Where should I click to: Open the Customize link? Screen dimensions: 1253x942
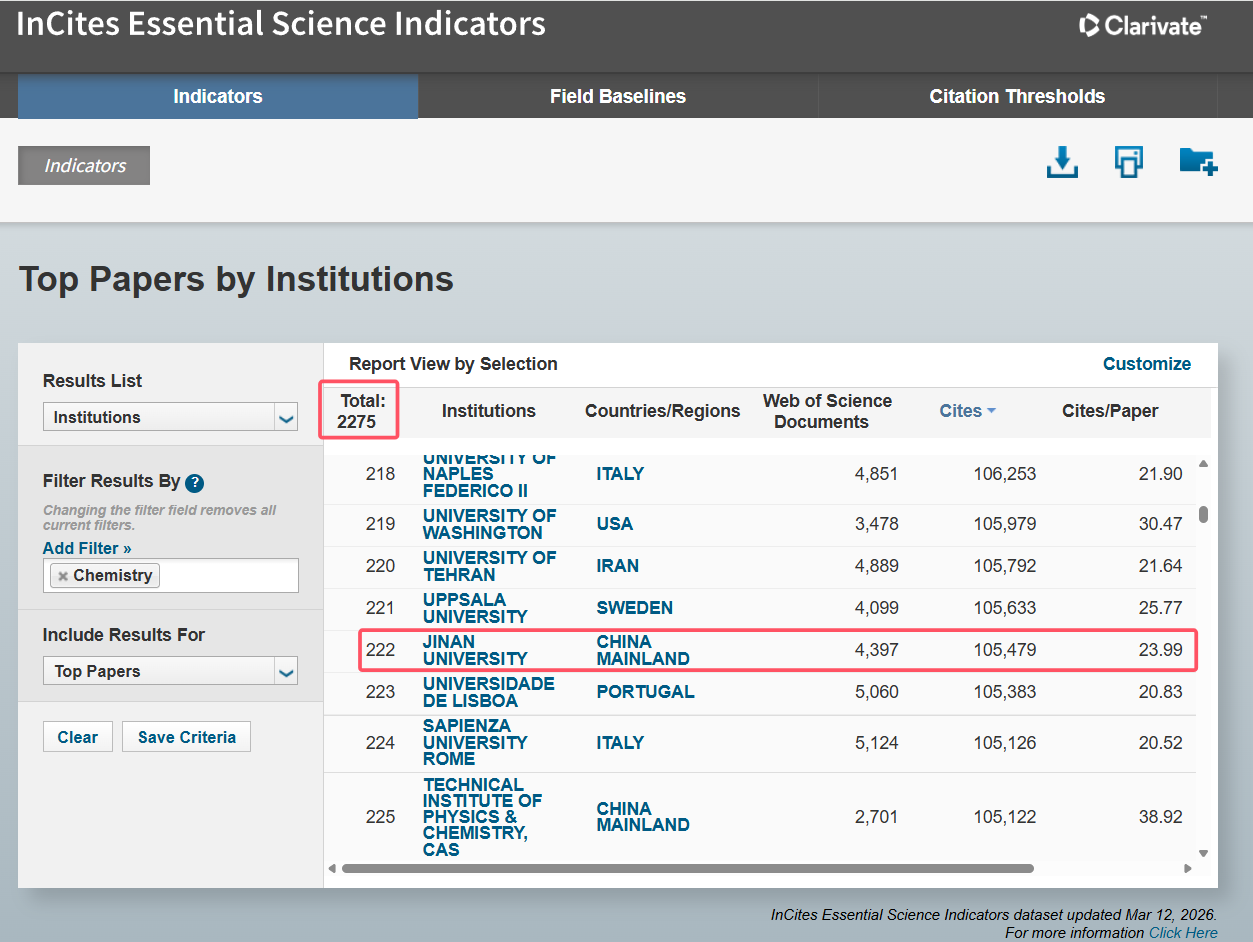click(1146, 364)
